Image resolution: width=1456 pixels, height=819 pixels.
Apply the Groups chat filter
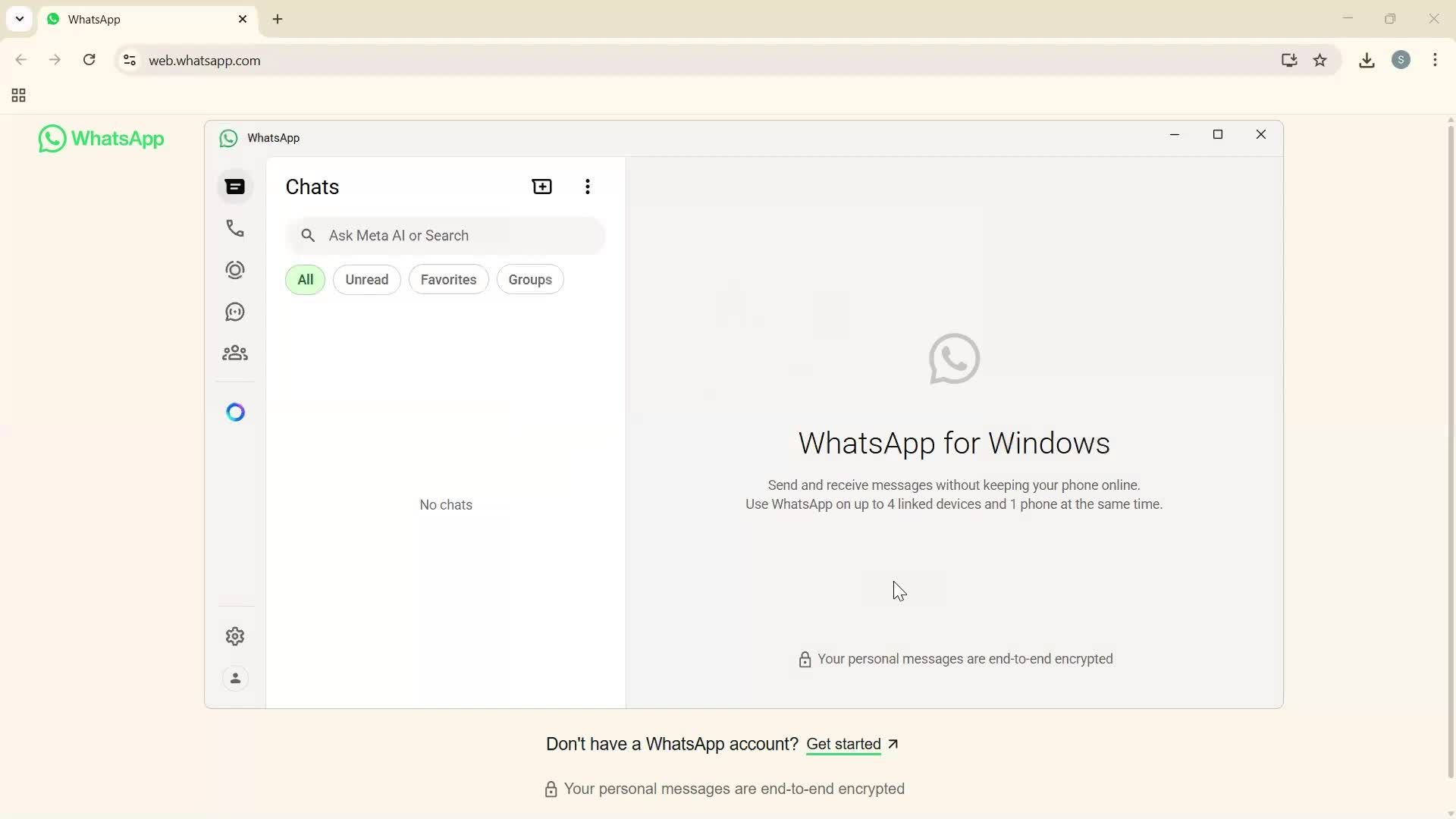click(x=530, y=279)
